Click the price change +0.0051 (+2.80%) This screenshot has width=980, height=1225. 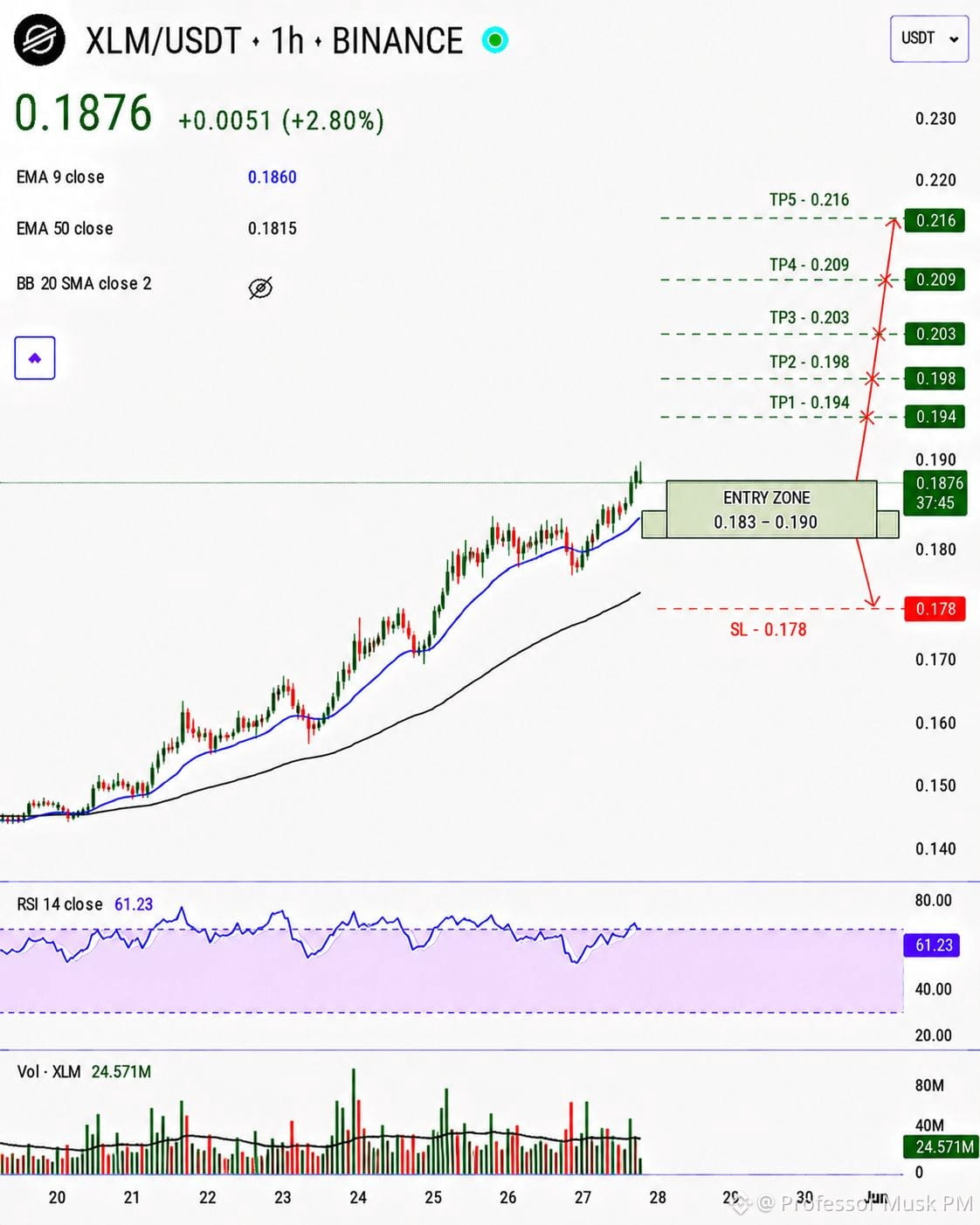281,120
